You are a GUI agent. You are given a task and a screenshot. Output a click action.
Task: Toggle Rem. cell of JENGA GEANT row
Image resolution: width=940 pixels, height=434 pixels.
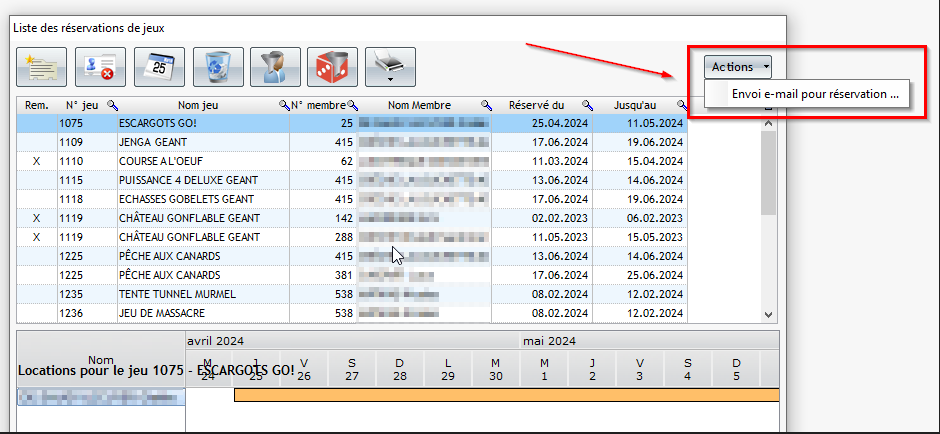37,142
